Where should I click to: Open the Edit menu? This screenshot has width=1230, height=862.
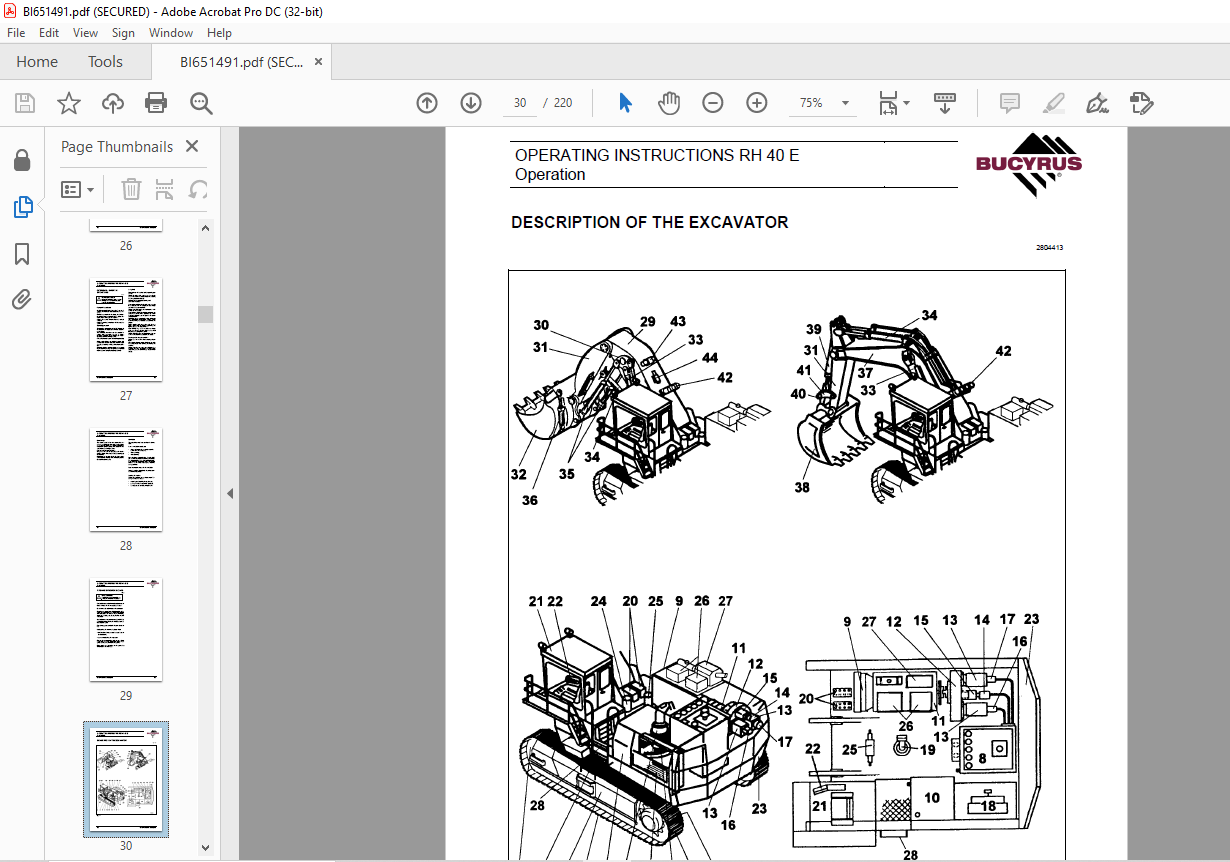pyautogui.click(x=49, y=33)
